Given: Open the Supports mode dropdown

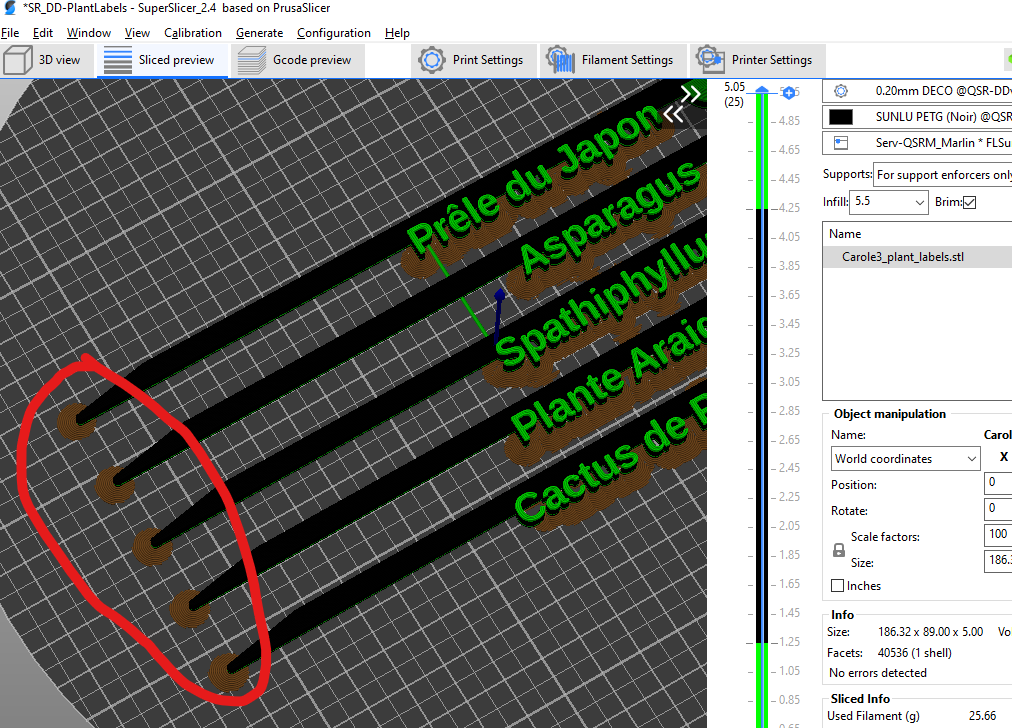Looking at the screenshot, I should pos(943,175).
